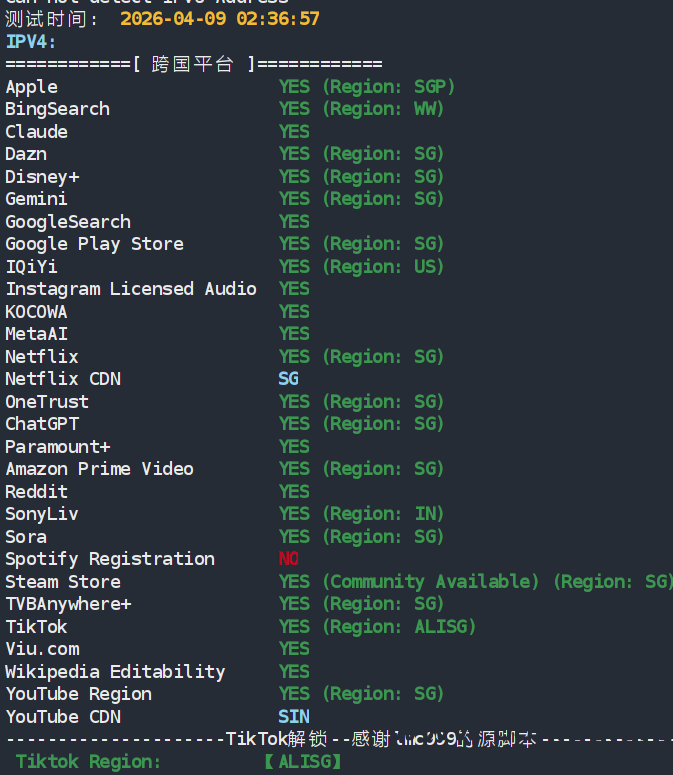This screenshot has width=673, height=775.
Task: Click the red NO for Spotify Registration
Action: (x=288, y=559)
